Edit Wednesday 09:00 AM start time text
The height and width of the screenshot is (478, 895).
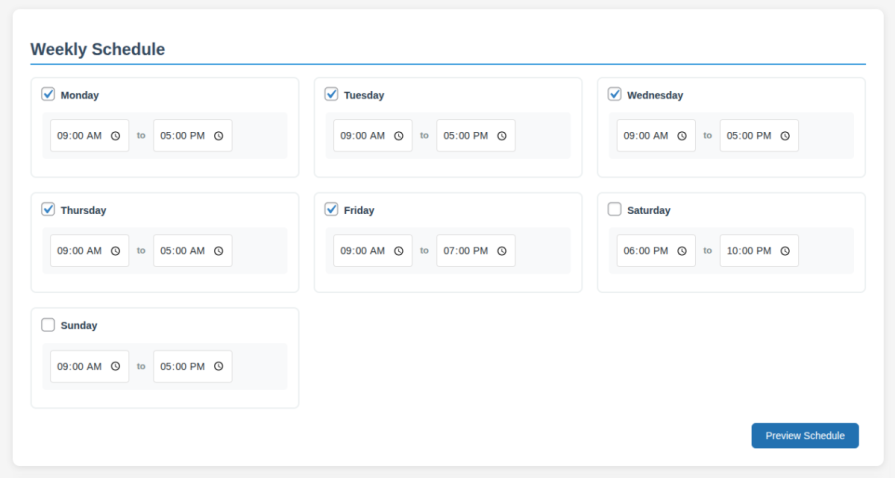click(646, 136)
